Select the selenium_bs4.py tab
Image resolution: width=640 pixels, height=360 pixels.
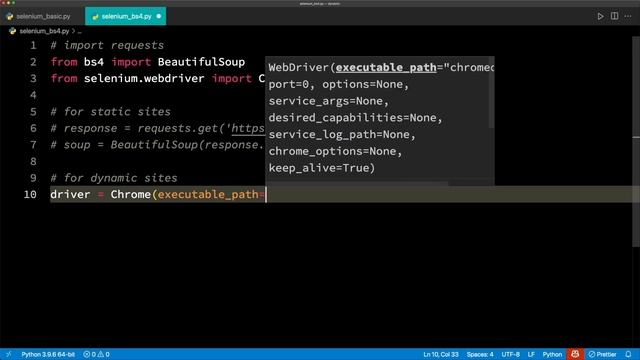click(126, 16)
